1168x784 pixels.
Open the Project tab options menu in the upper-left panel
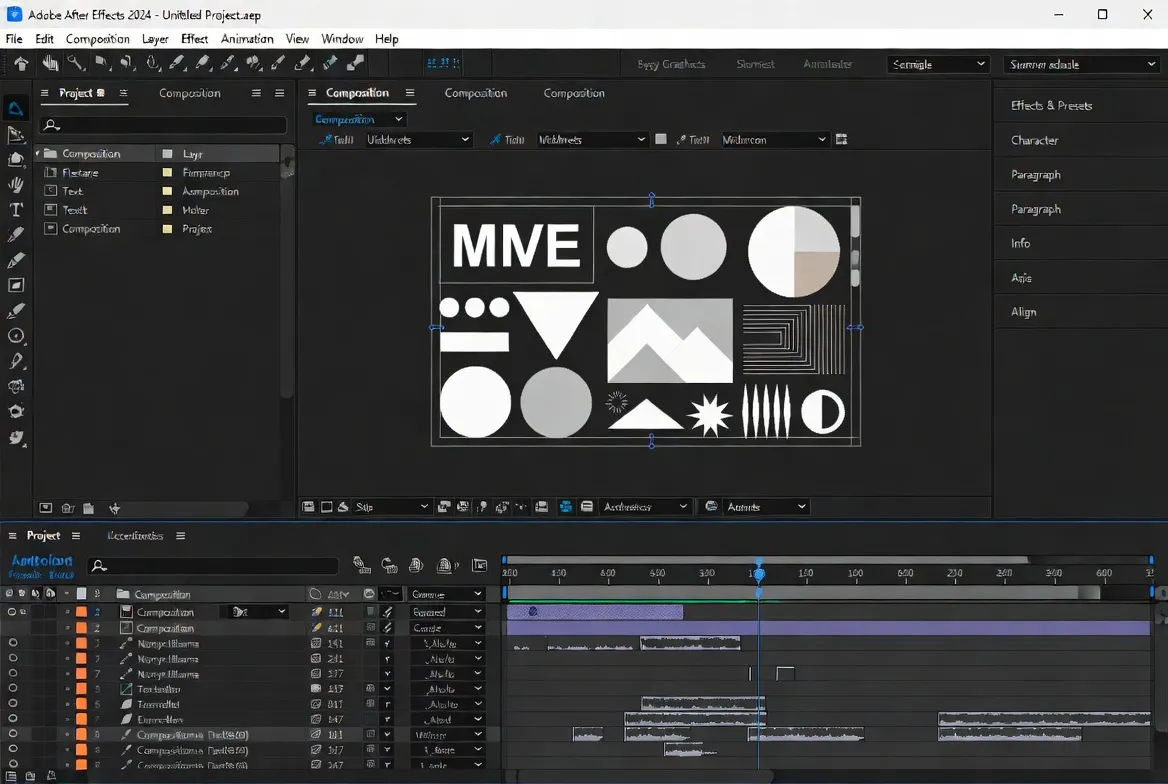click(124, 93)
